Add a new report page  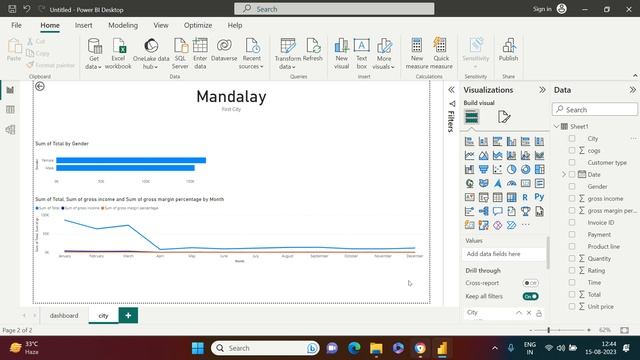(x=128, y=316)
